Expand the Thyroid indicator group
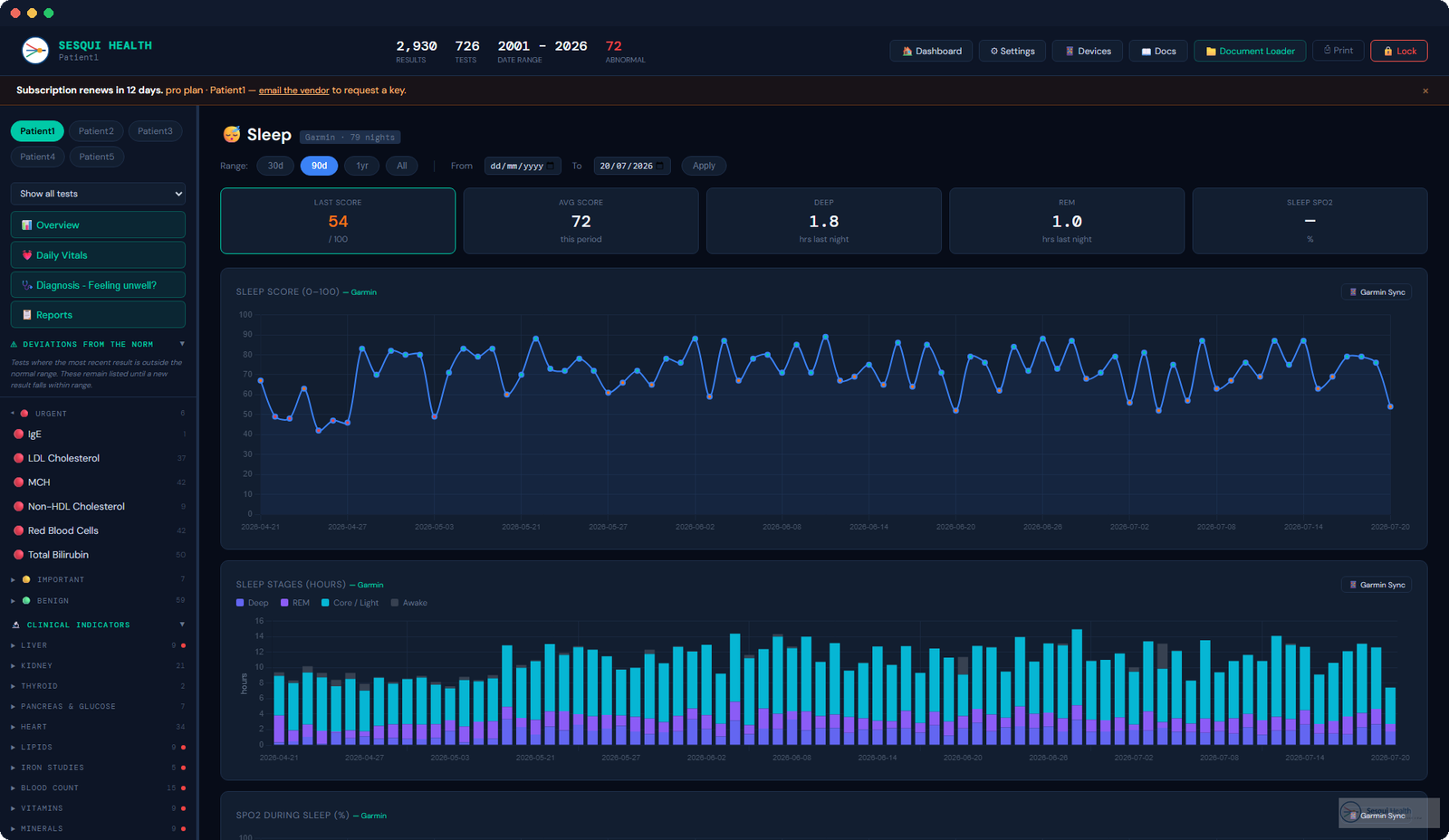This screenshot has width=1449, height=840. click(98, 686)
